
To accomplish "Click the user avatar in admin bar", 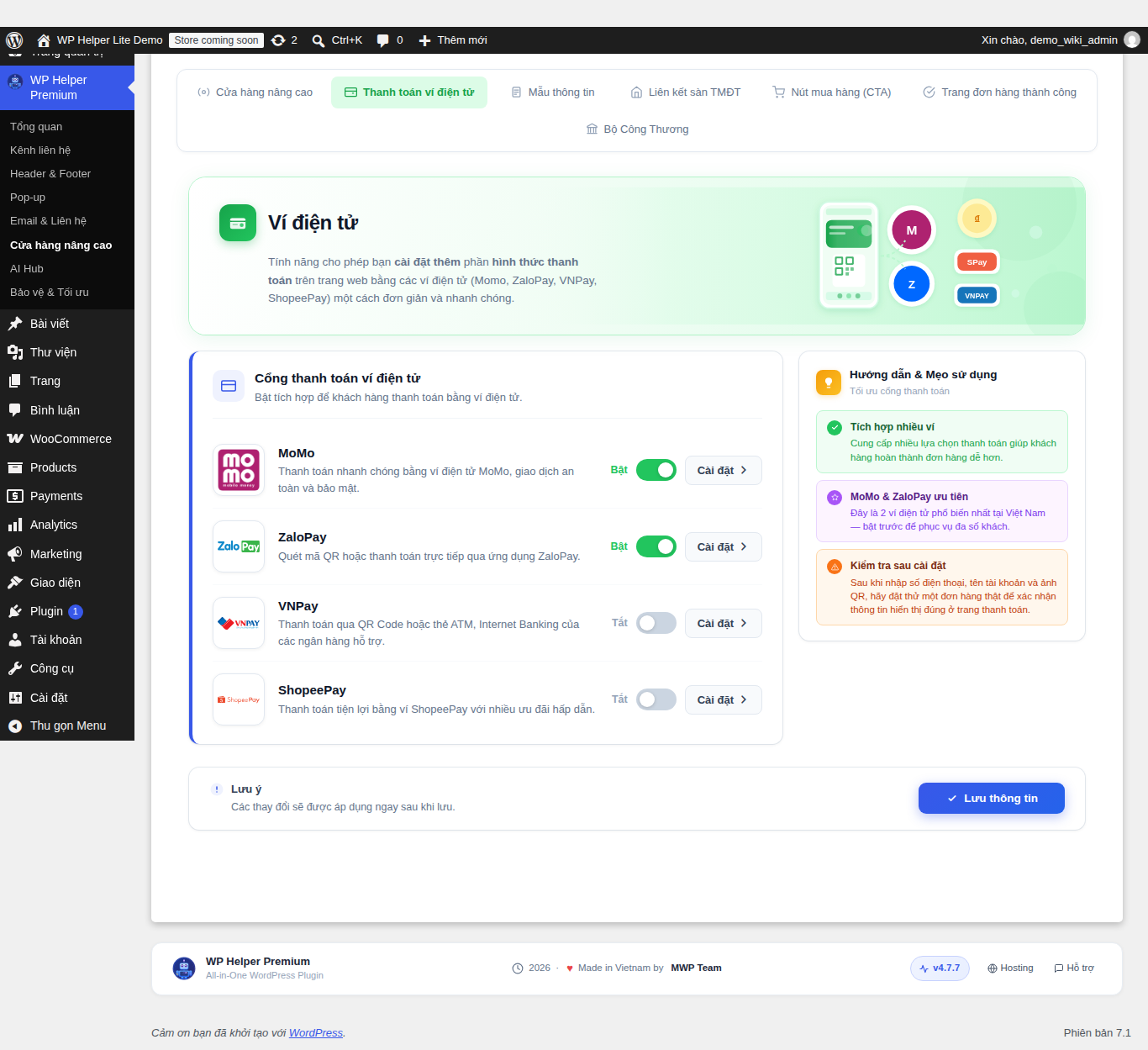I will (1132, 40).
